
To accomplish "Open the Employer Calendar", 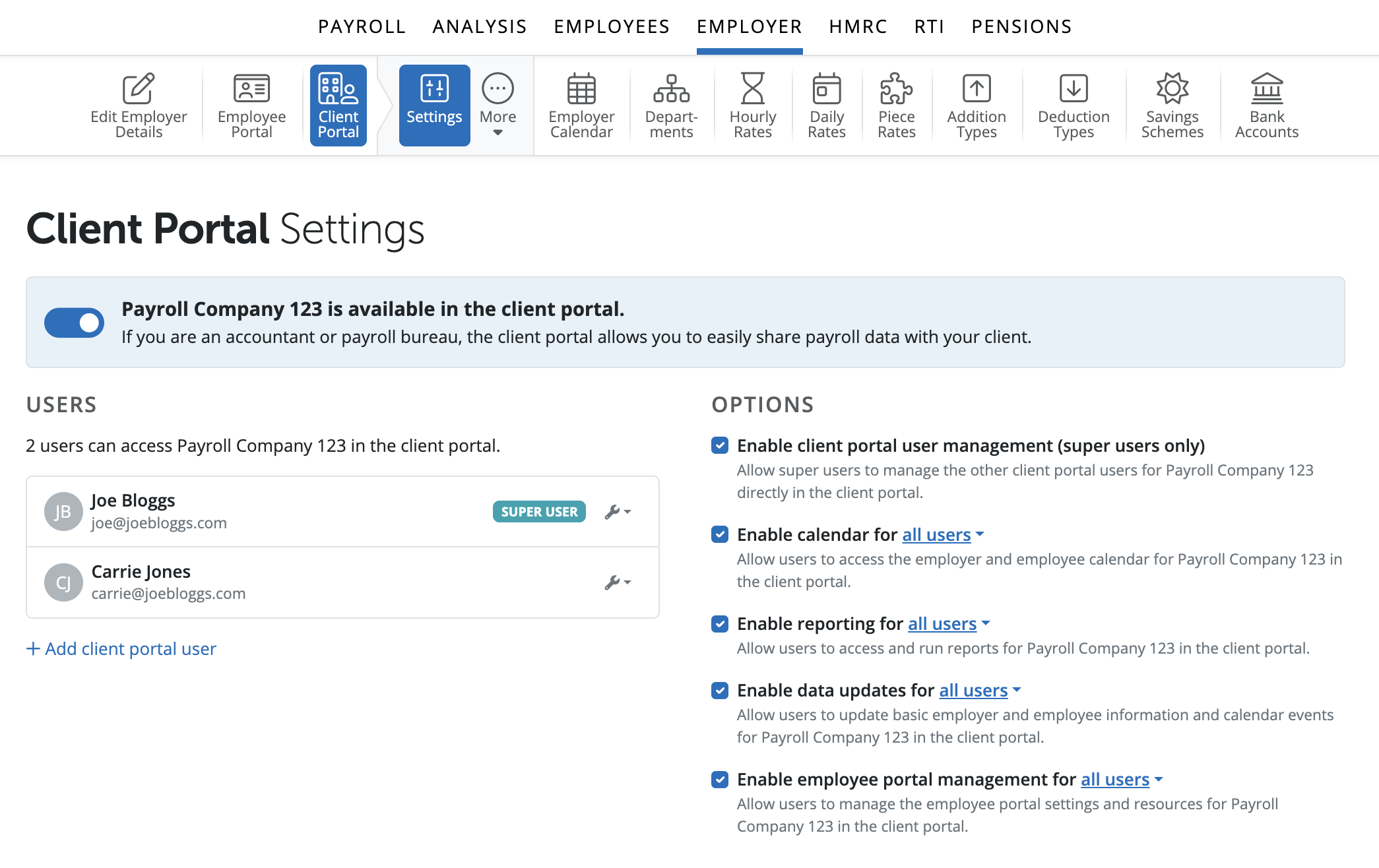I will click(581, 104).
